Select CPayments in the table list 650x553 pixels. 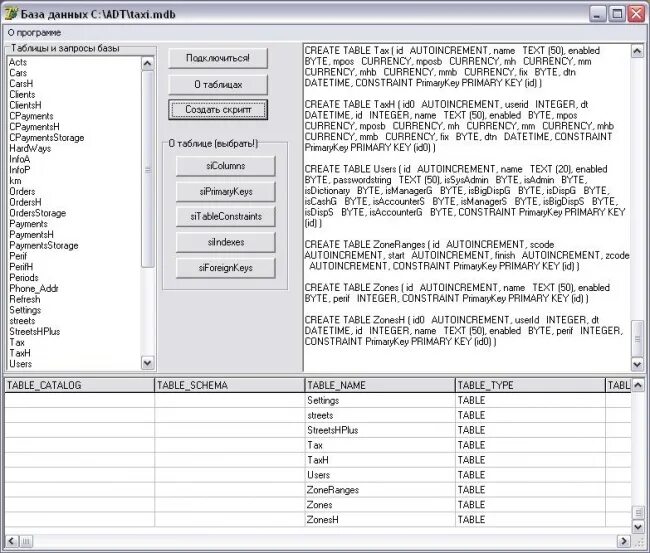32,116
